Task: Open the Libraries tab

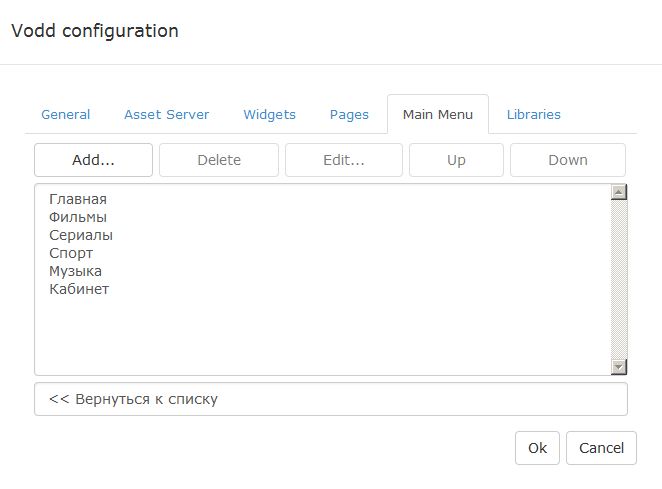Action: tap(534, 114)
